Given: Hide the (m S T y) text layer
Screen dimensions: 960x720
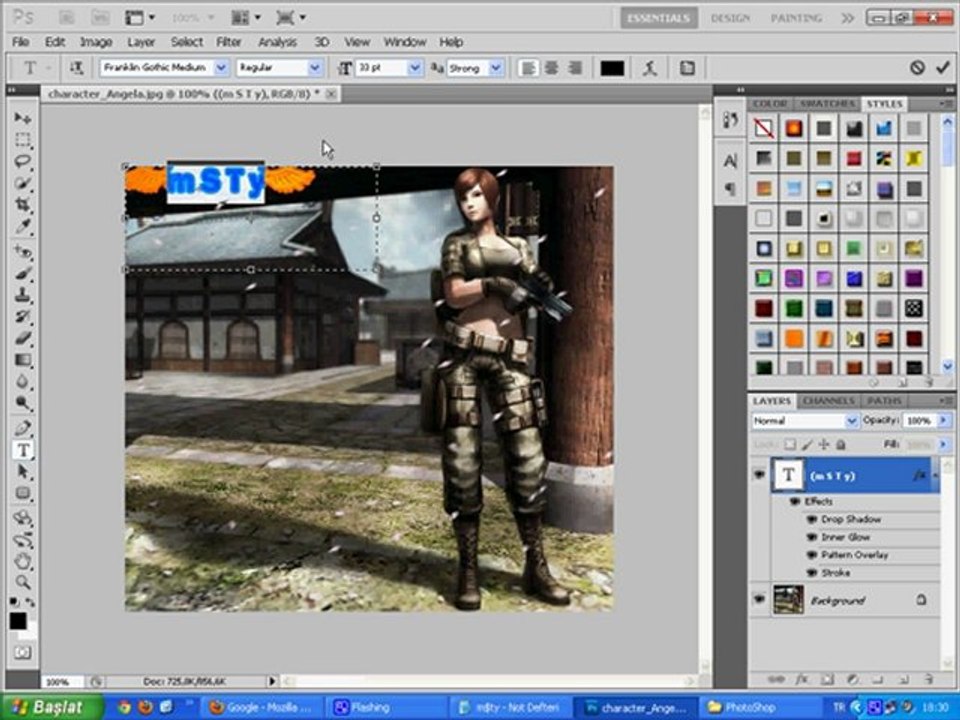Looking at the screenshot, I should (x=759, y=474).
